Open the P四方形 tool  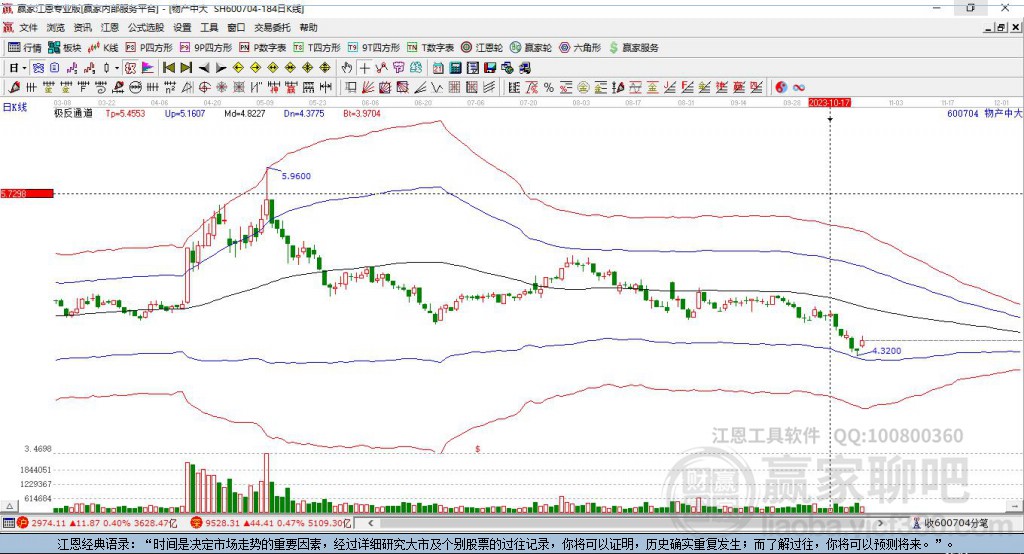(x=148, y=48)
